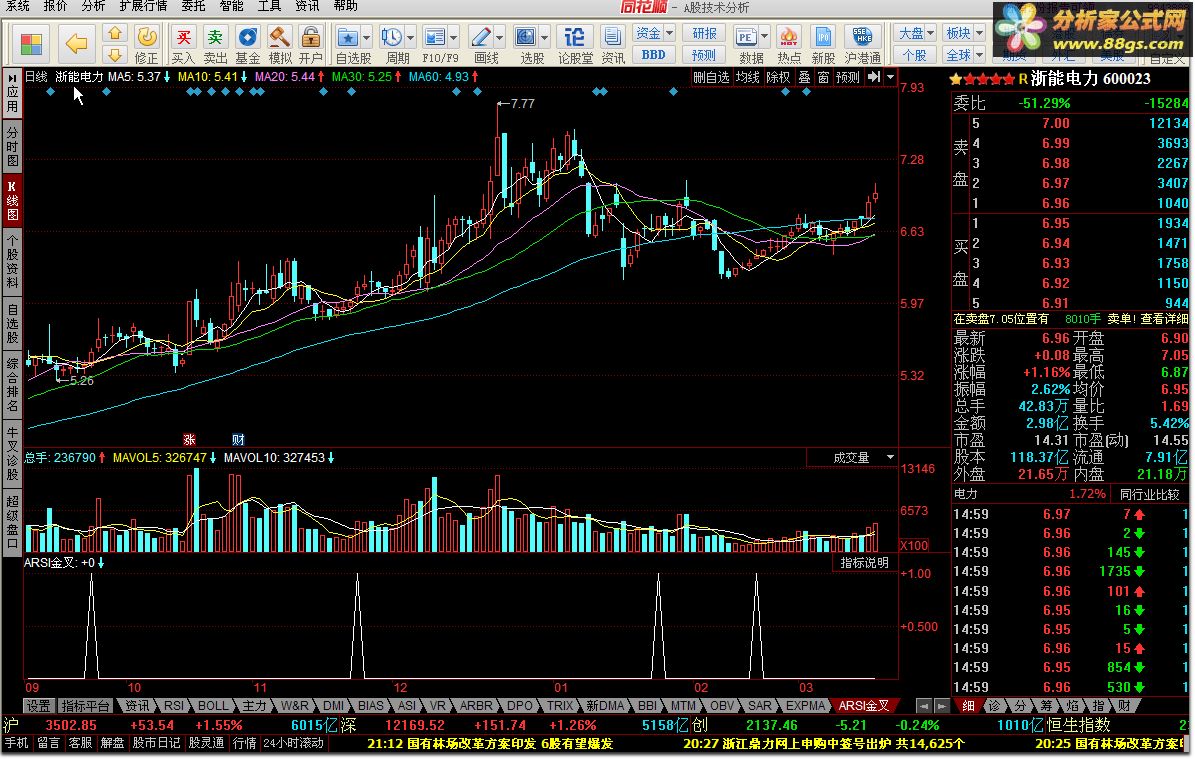Click the BBD button
This screenshot has height=759, width=1195.
pyautogui.click(x=653, y=55)
